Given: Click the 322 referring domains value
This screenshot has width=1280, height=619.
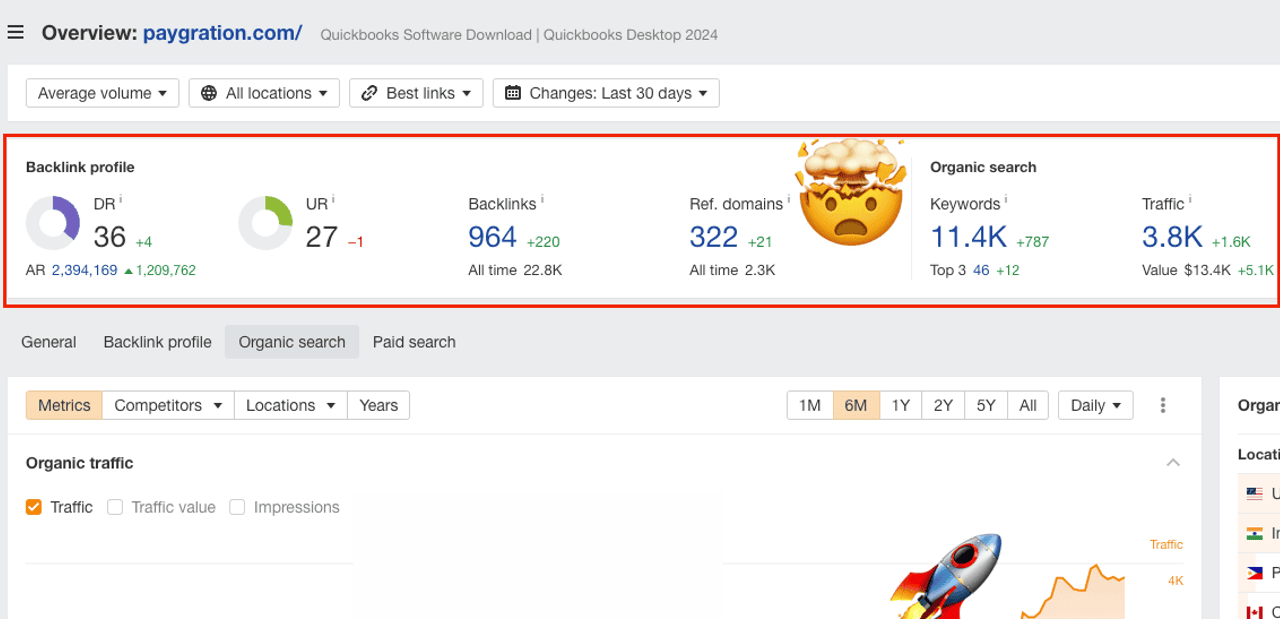Looking at the screenshot, I should 714,237.
